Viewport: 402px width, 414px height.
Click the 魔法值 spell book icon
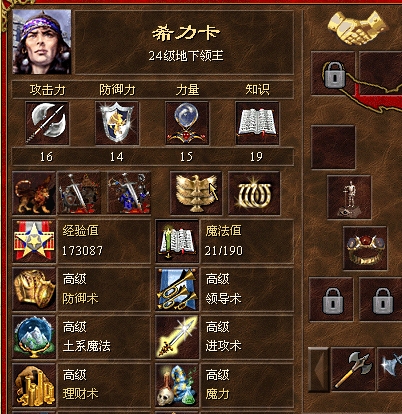point(177,241)
